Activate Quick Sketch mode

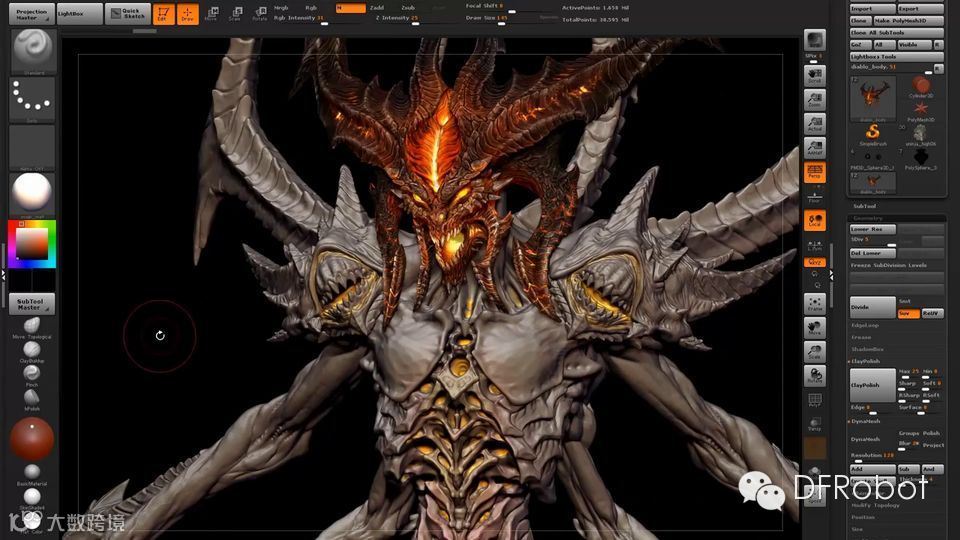pos(127,14)
